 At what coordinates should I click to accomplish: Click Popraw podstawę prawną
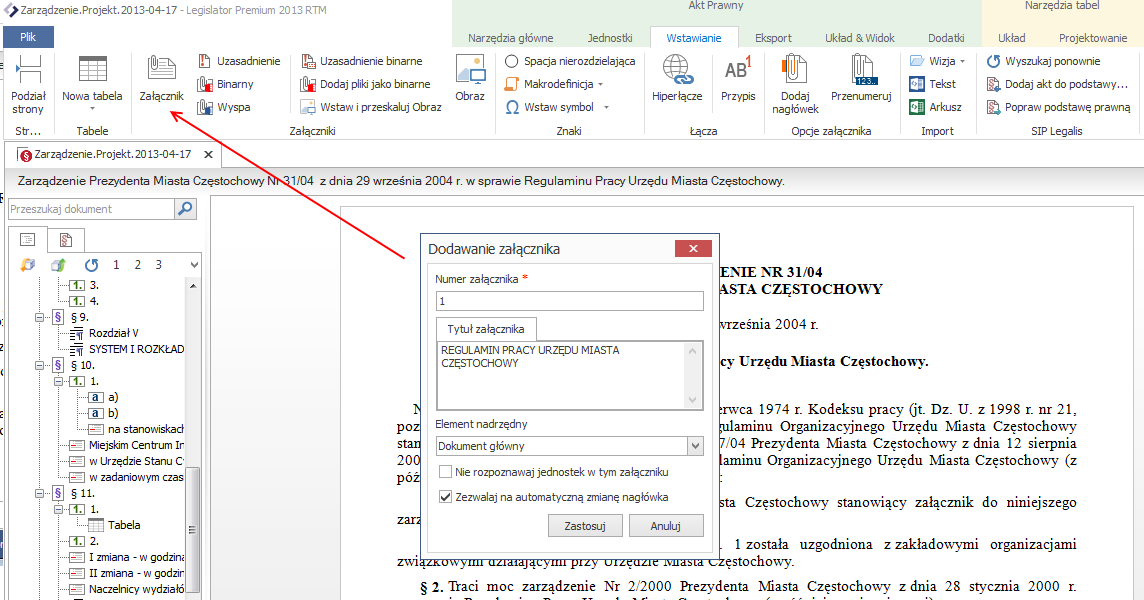(1059, 107)
